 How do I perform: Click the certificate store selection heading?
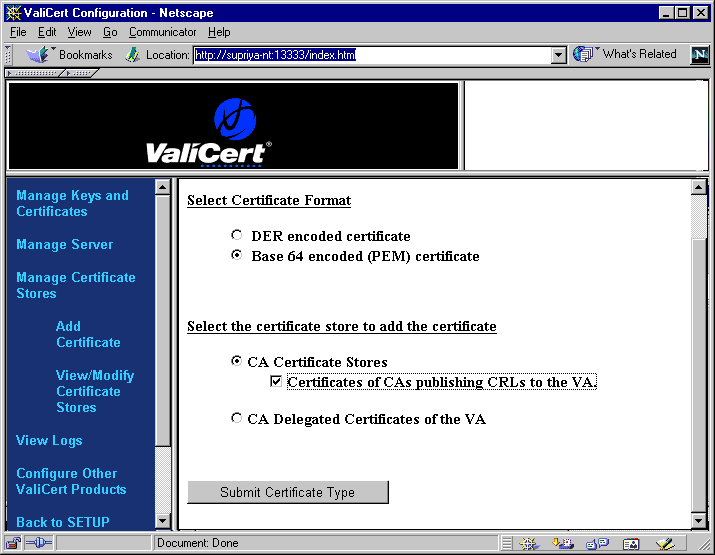pos(342,327)
